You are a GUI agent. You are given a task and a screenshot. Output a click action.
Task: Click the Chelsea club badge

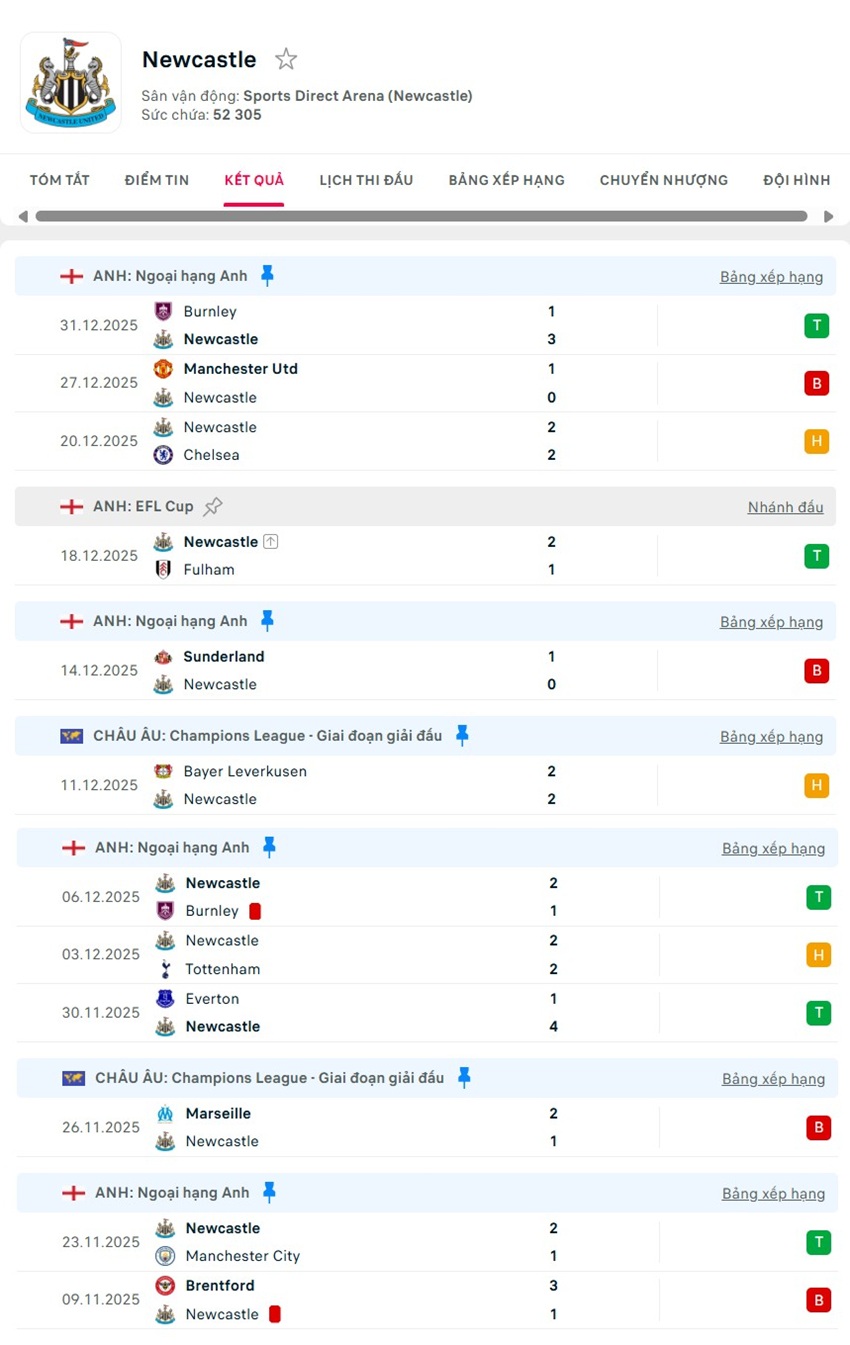164,455
